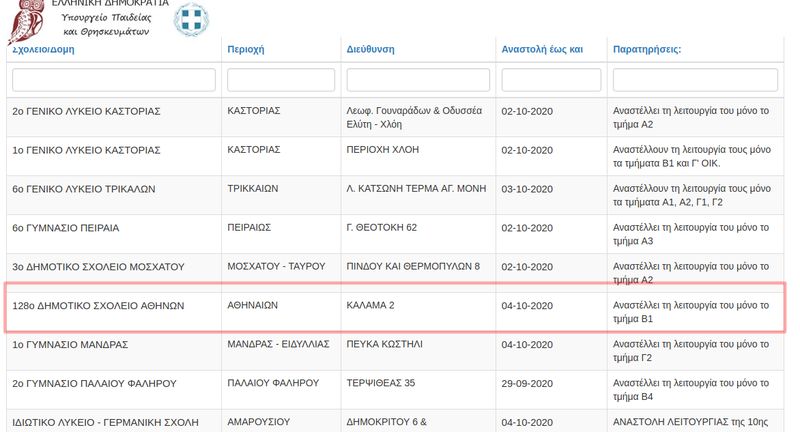Select the 2ο ΓΕΝΙΚΟ ΛΥΚΕΙΟ ΚΑΣΤΟΡΙΑΣ row
This screenshot has width=800, height=432.
tap(86, 111)
